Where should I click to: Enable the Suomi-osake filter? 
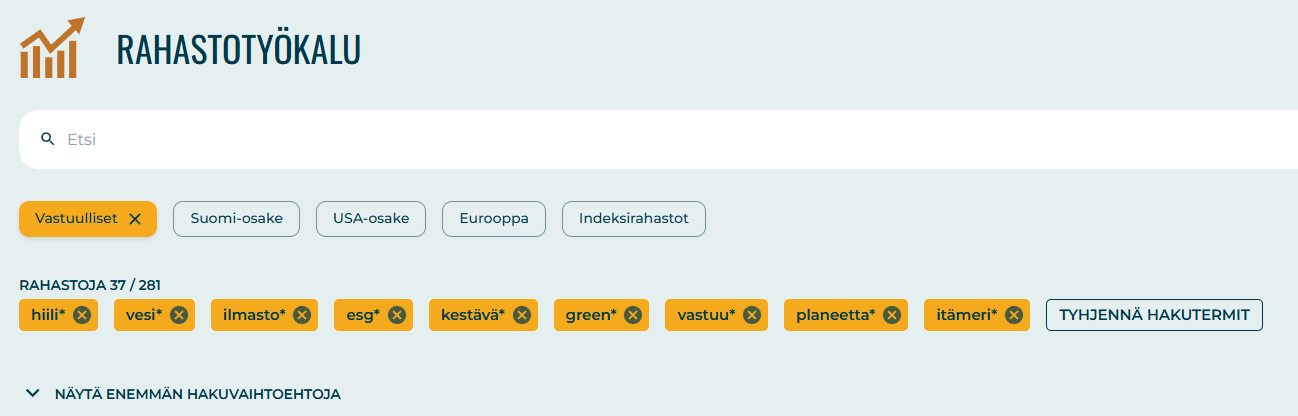(236, 219)
